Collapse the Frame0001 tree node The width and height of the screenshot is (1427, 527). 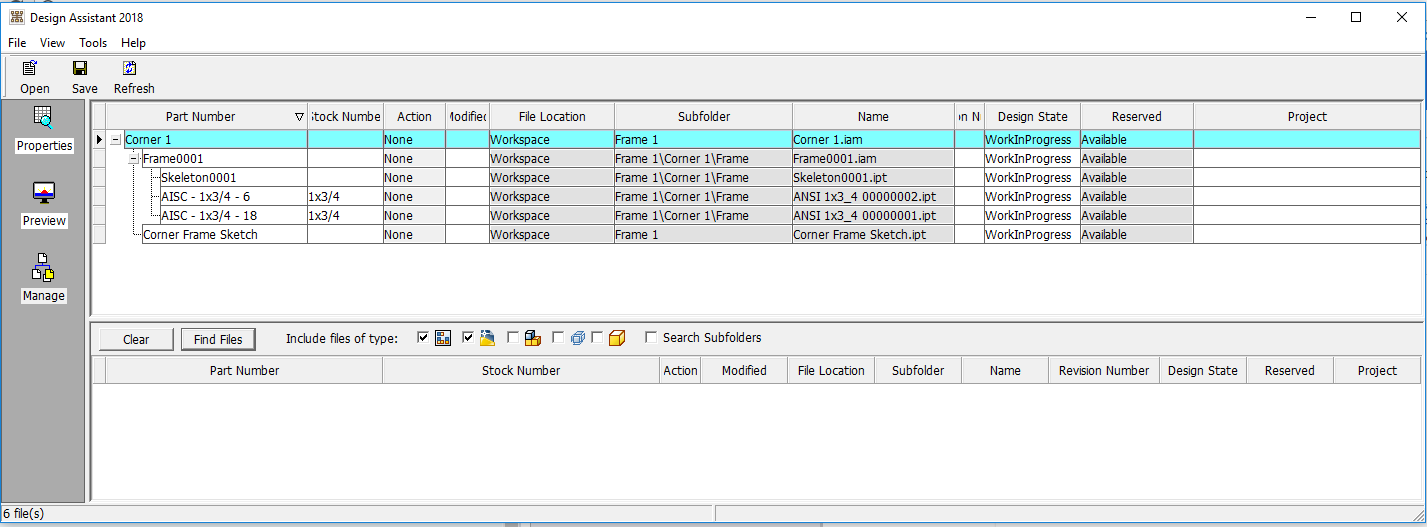[x=133, y=159]
